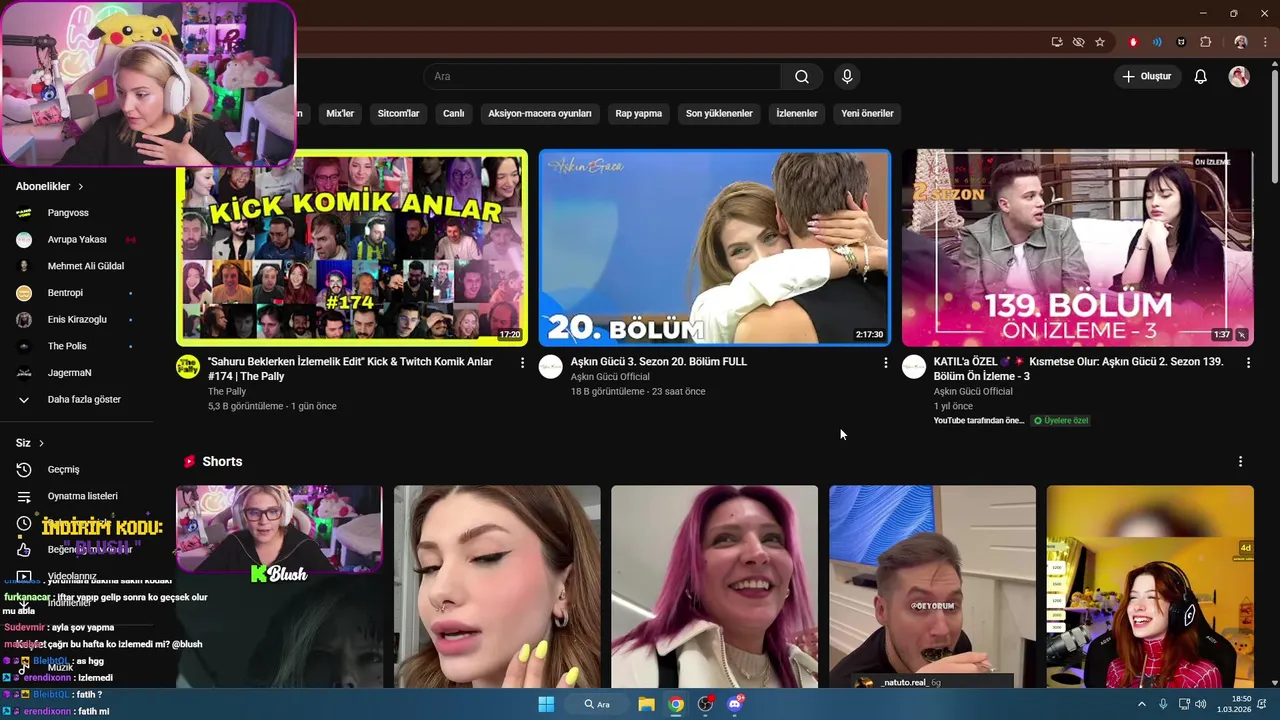The height and width of the screenshot is (720, 1280).
Task: Select the Mix'ler filter chip
Action: coord(340,113)
